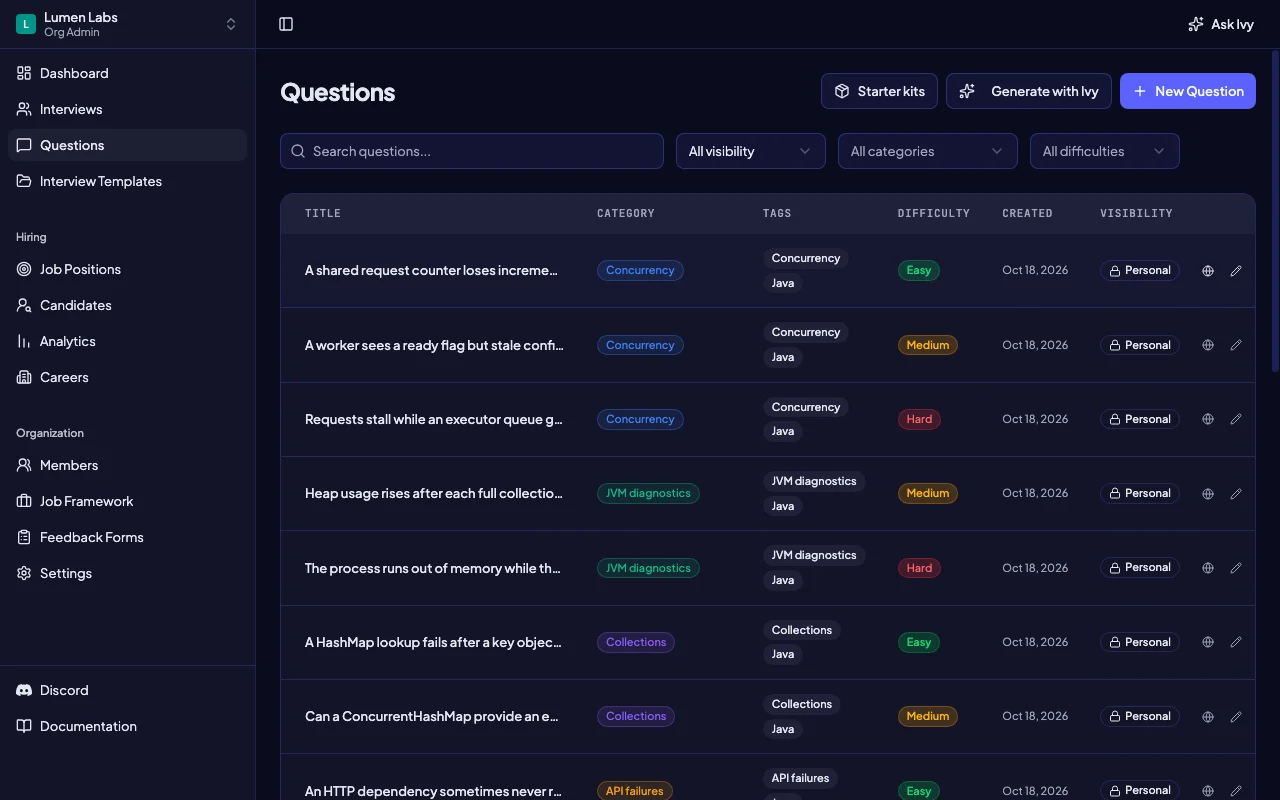Open the Lumen Labs organization switcher
The width and height of the screenshot is (1280, 800).
tap(127, 24)
